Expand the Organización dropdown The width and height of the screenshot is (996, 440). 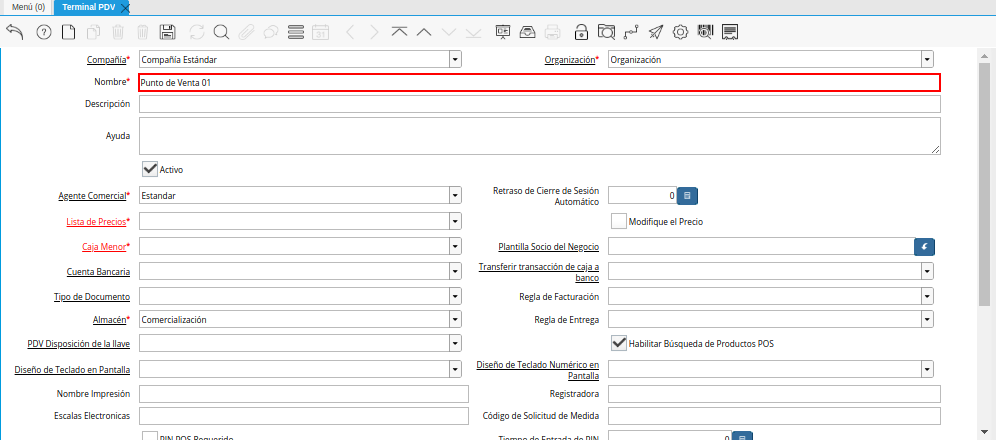click(927, 60)
